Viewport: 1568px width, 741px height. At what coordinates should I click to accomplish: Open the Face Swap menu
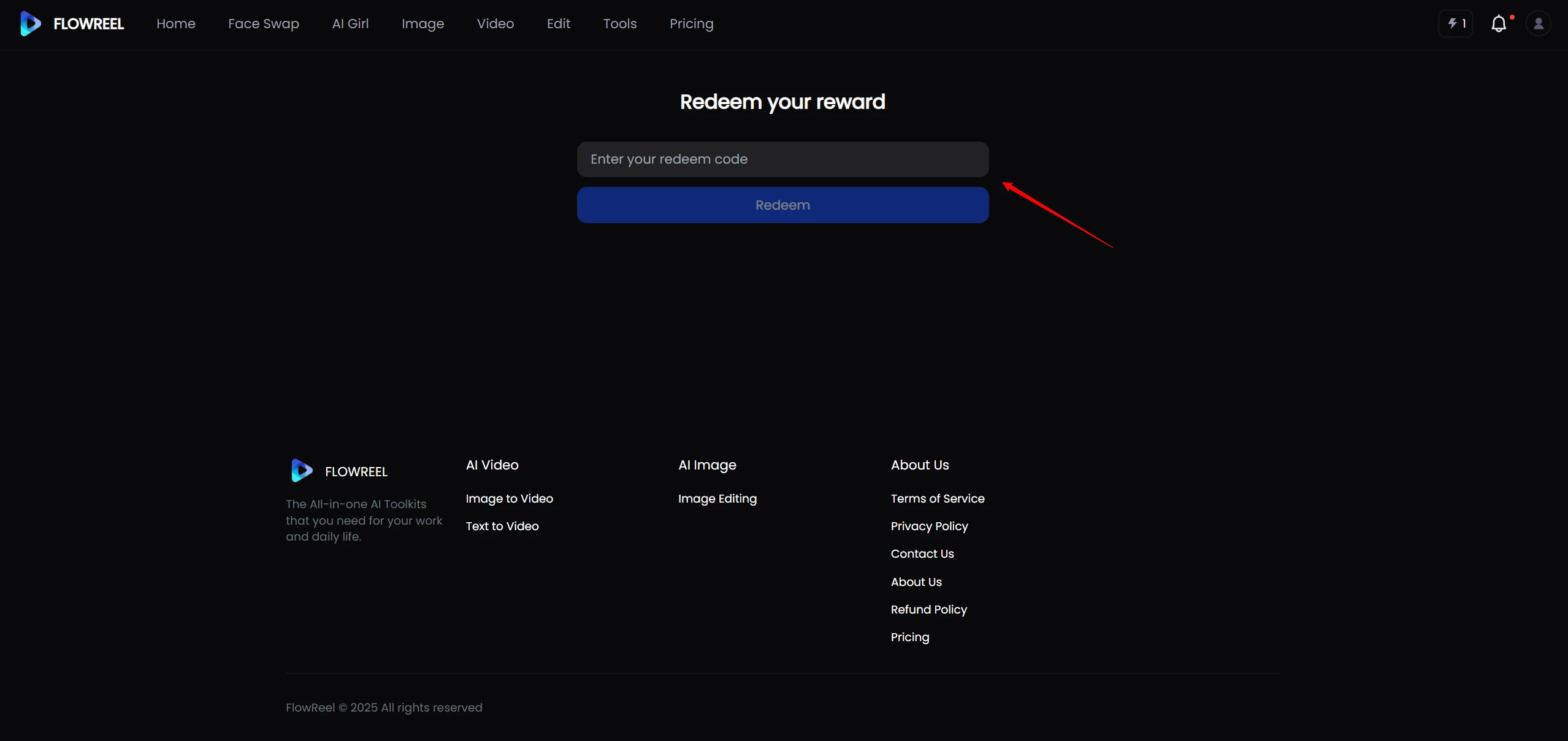[264, 24]
